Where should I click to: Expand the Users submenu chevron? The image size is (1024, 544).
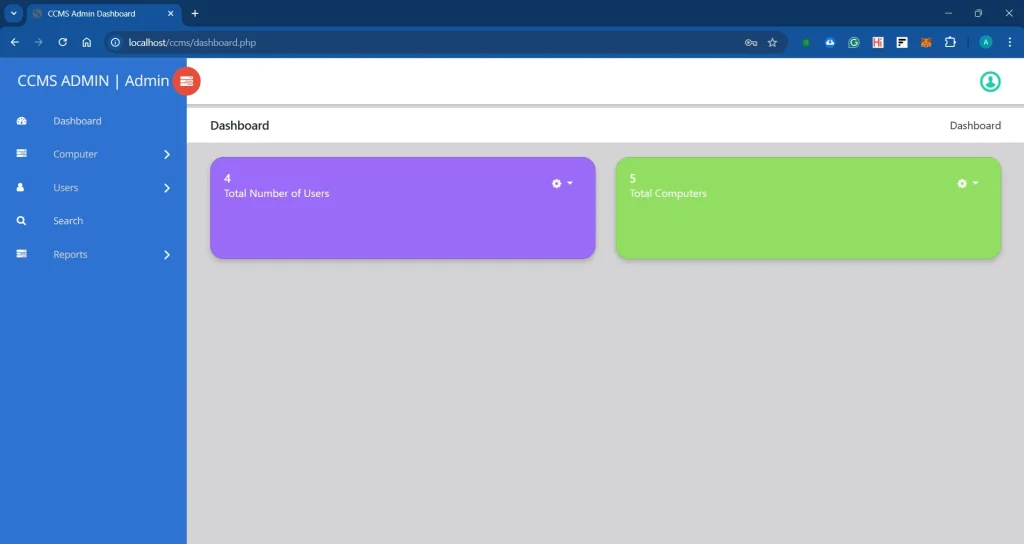click(x=167, y=188)
